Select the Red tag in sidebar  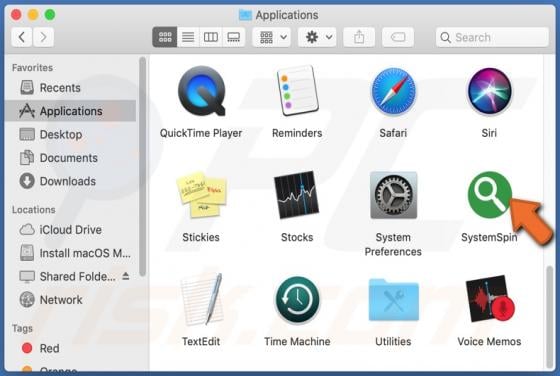coord(70,349)
